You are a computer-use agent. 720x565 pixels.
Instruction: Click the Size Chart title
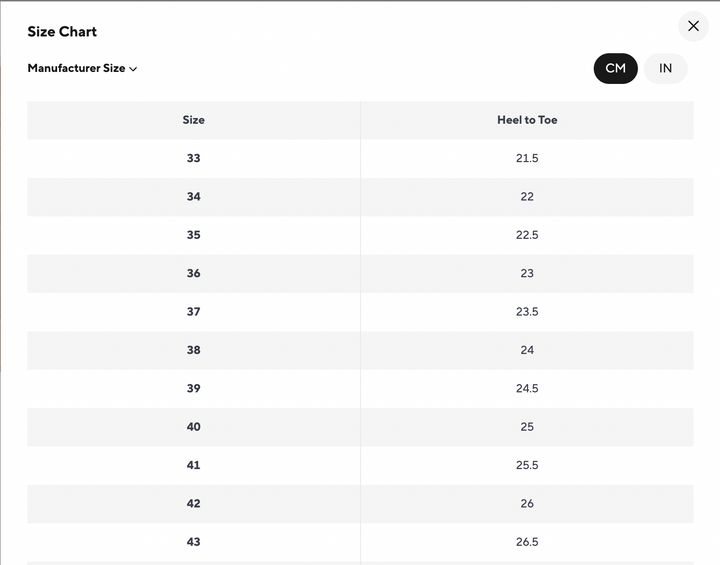click(62, 32)
